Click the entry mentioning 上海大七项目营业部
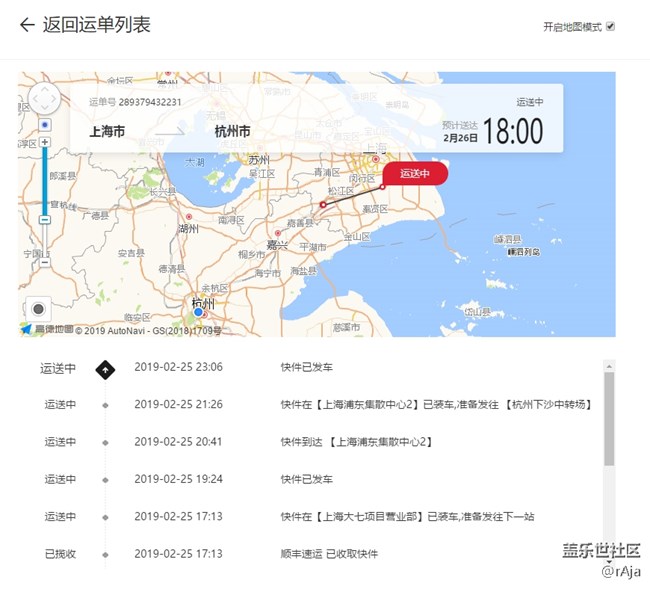This screenshot has height=592, width=650. click(x=407, y=516)
